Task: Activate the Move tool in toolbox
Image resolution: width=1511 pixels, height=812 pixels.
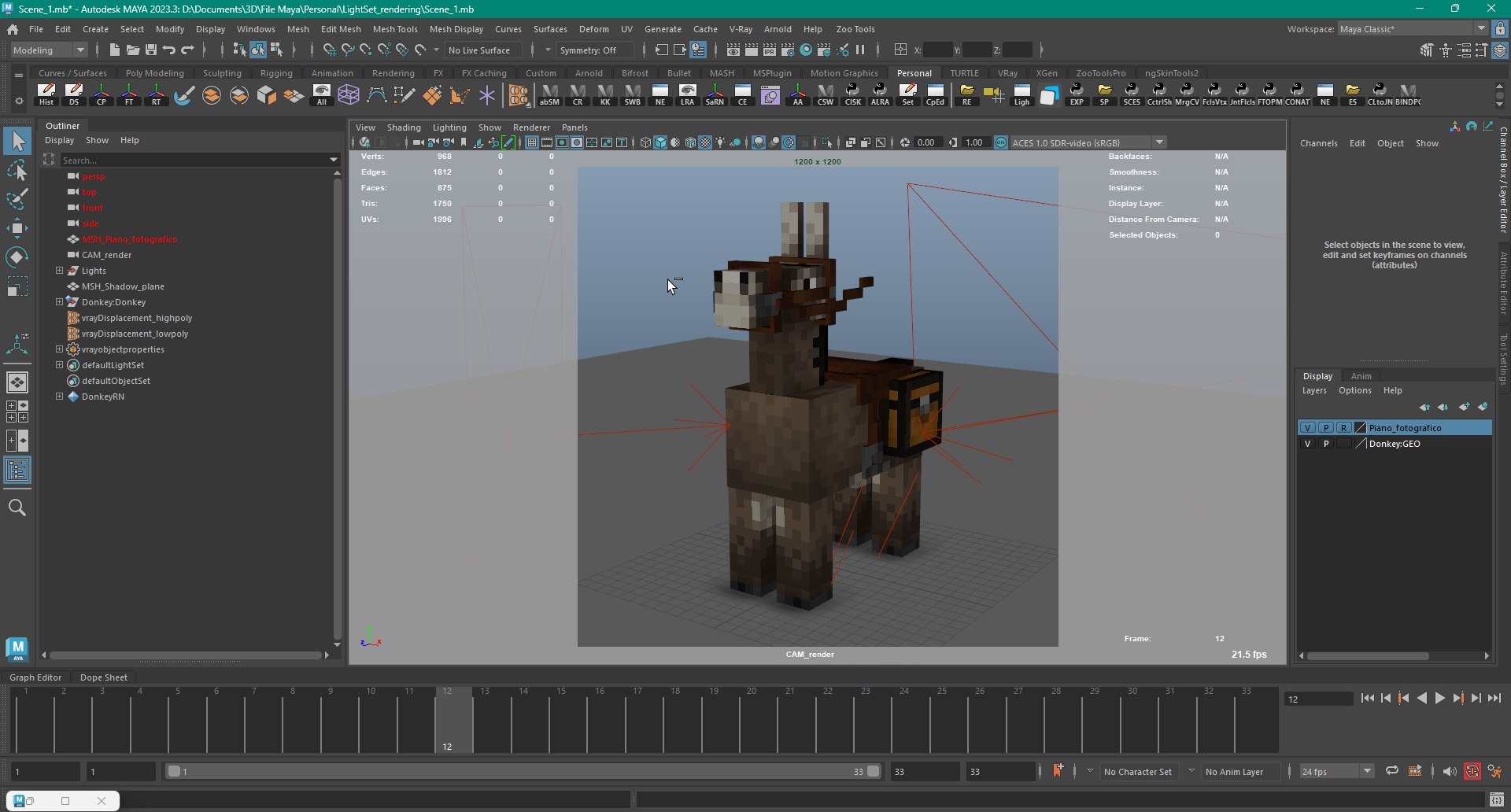Action: [x=17, y=228]
